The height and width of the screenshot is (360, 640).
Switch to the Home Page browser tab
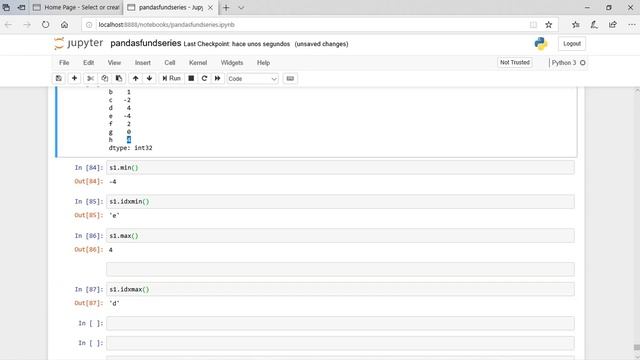point(76,7)
